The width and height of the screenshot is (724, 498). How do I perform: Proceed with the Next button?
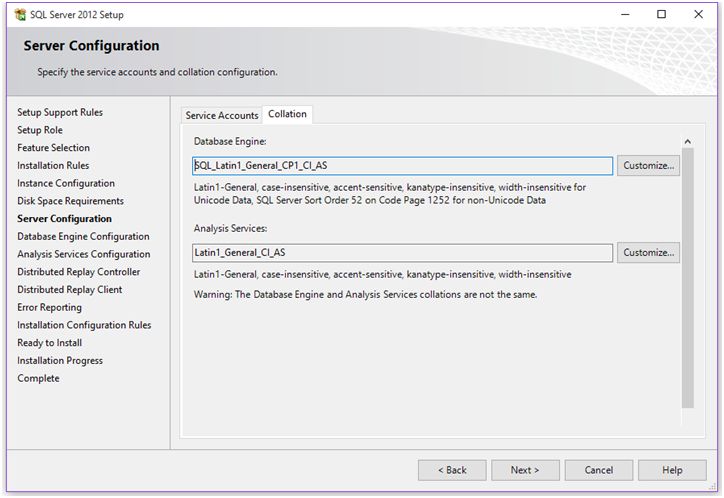(524, 470)
